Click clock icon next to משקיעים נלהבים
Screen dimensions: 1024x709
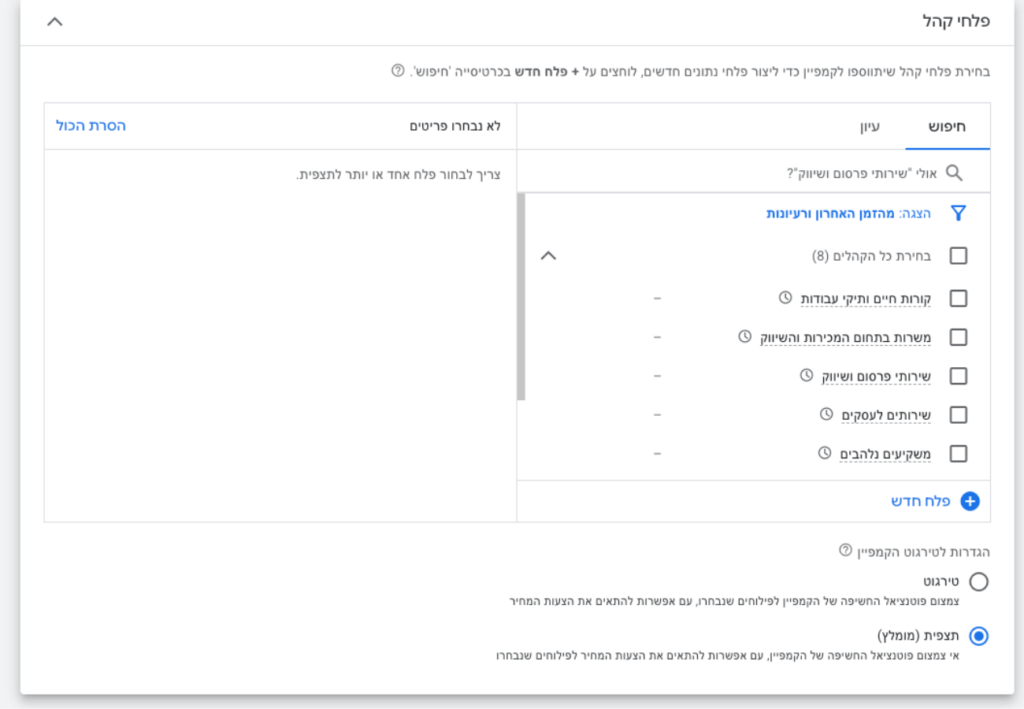(x=825, y=453)
